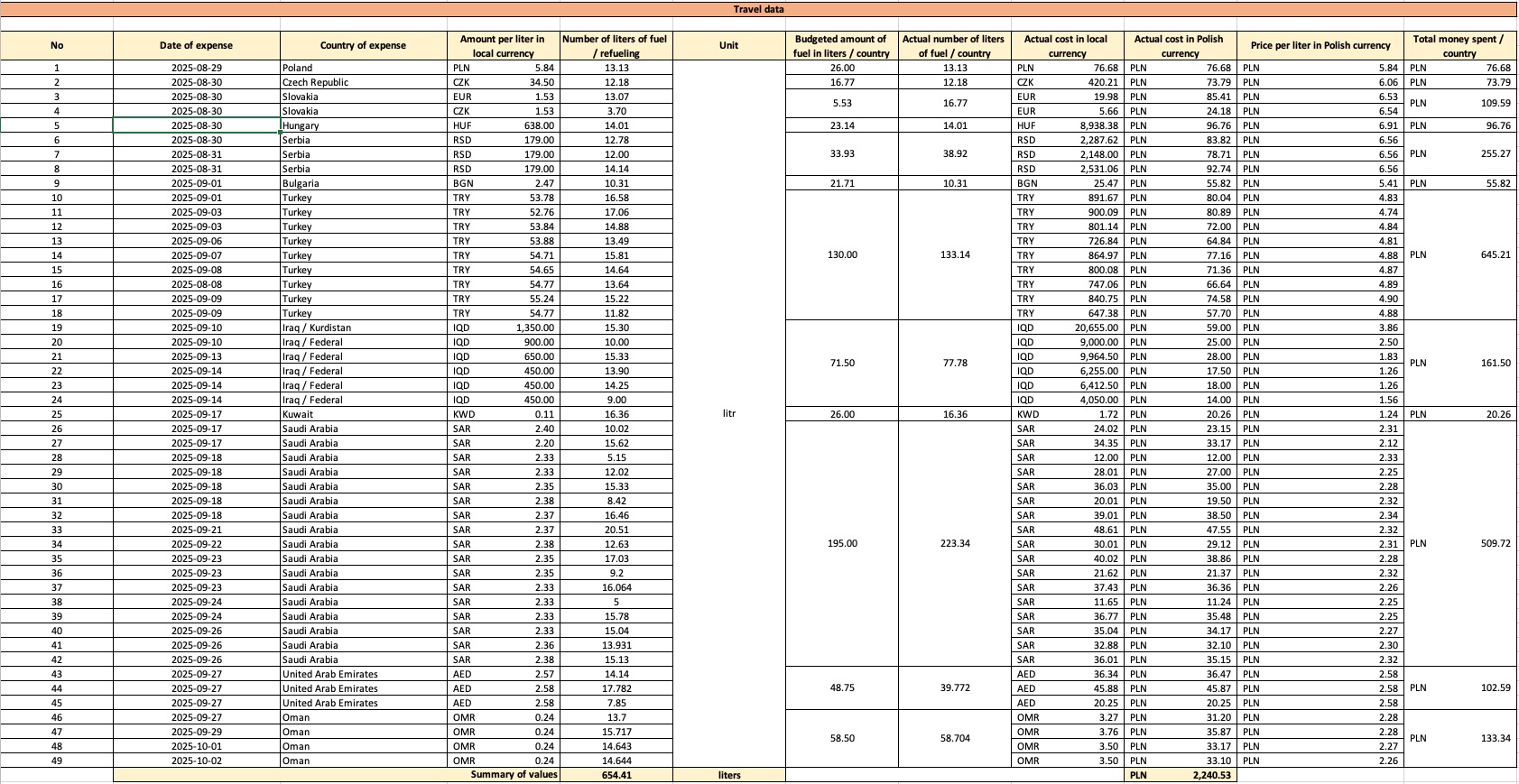
Task: Select the 1,350.00 IQD price cell
Action: 534,327
